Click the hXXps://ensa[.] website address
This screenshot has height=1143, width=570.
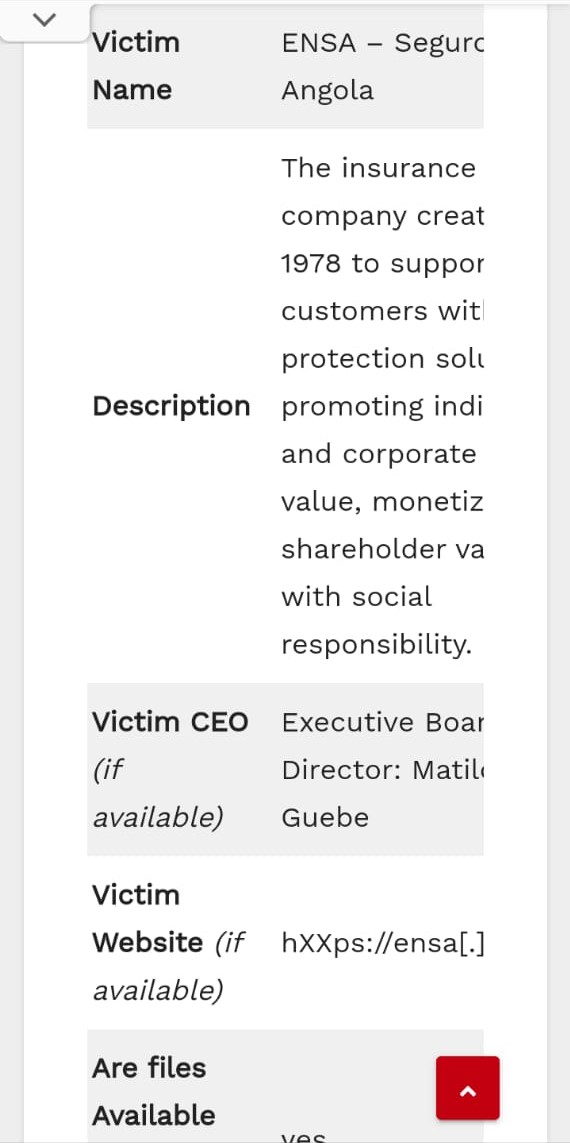click(383, 943)
